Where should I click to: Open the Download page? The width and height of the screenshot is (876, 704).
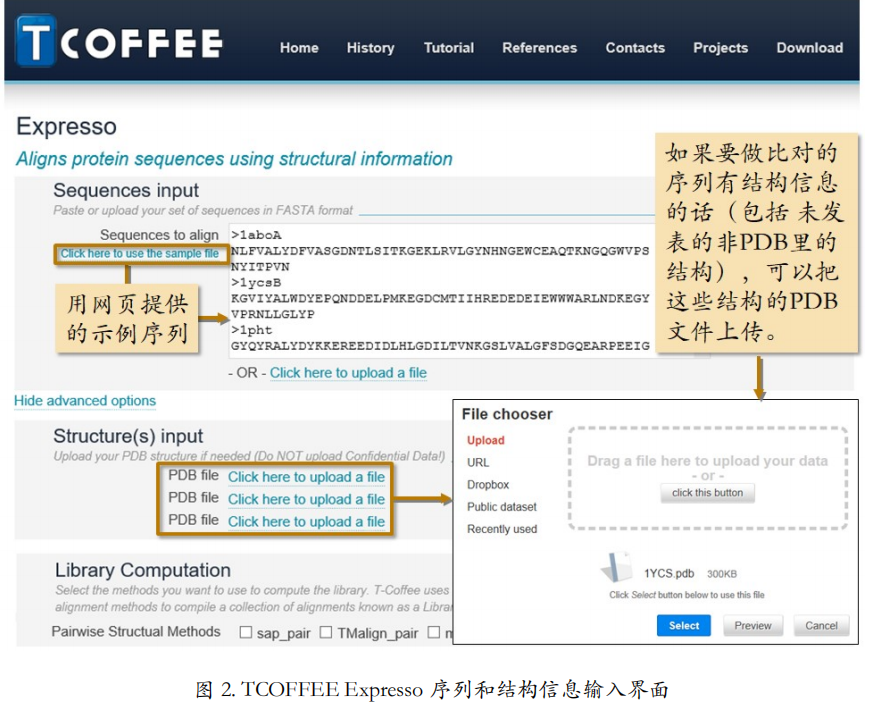point(810,48)
